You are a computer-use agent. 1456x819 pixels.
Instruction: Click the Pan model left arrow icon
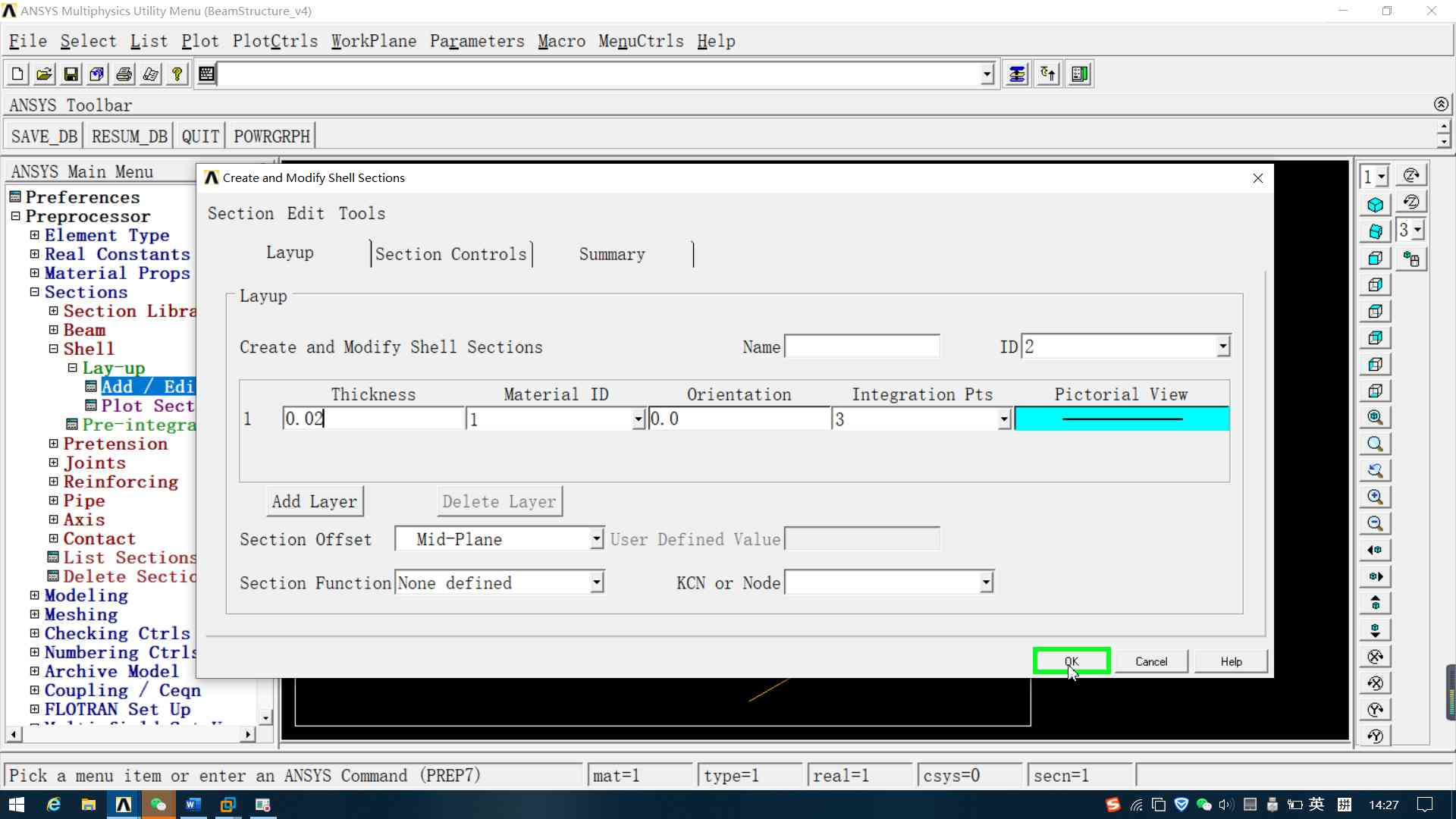[x=1375, y=550]
